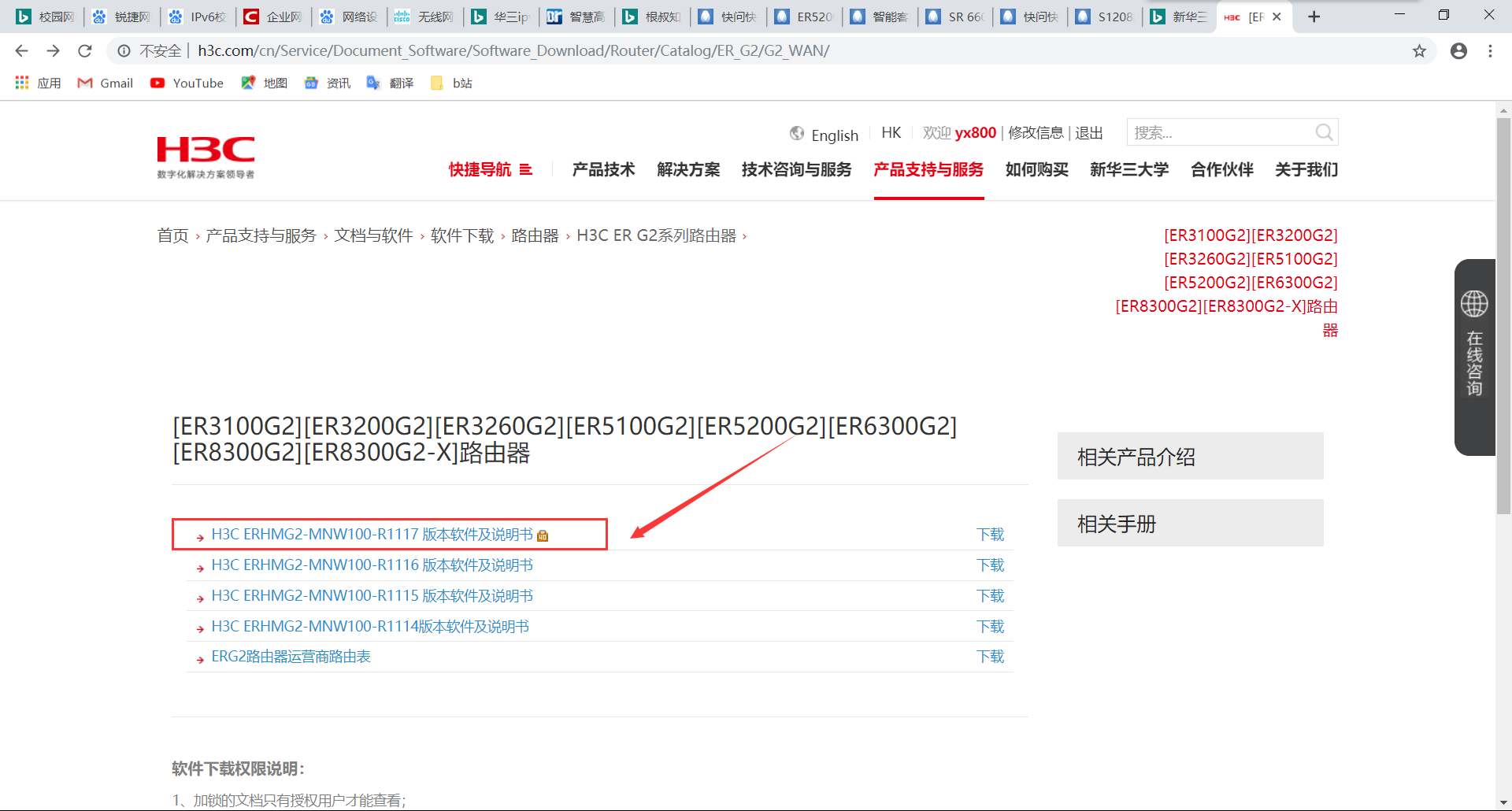The height and width of the screenshot is (811, 1512).
Task: Switch to the SR 66 tab
Action: (955, 17)
